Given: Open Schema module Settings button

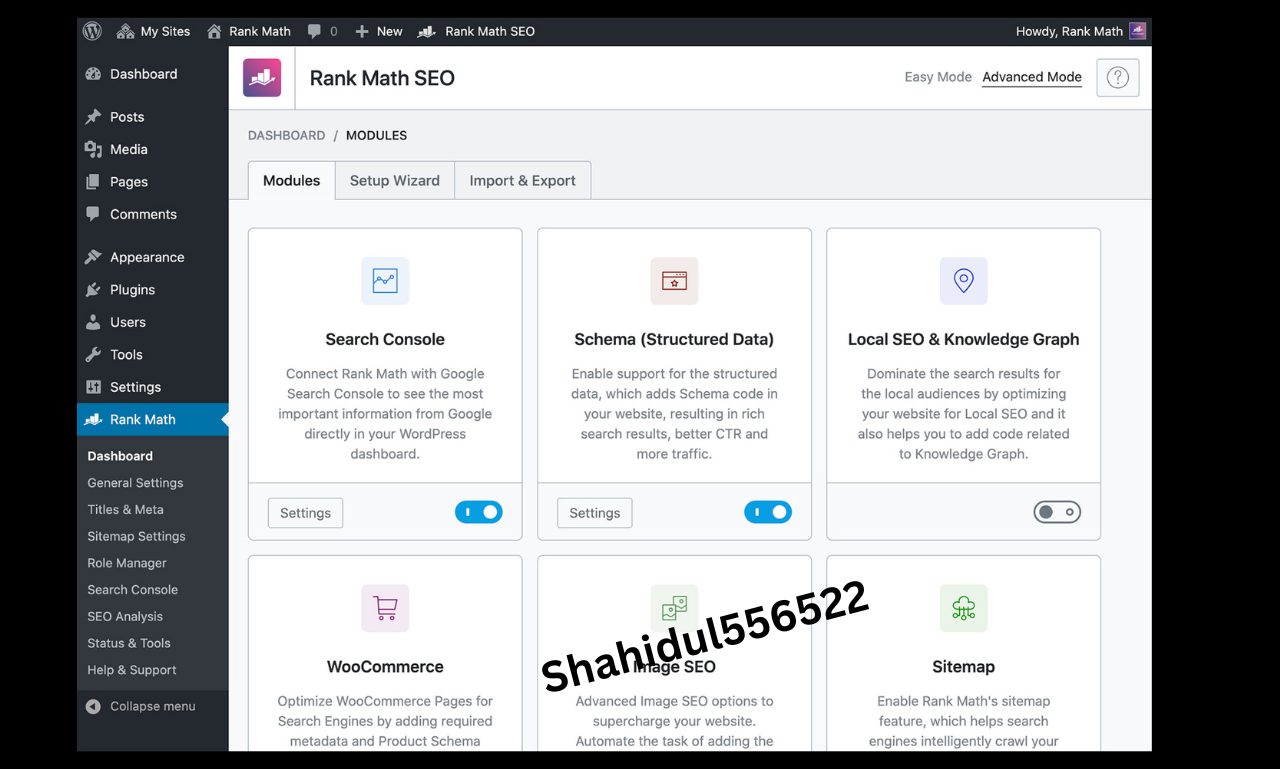Looking at the screenshot, I should [x=595, y=513].
